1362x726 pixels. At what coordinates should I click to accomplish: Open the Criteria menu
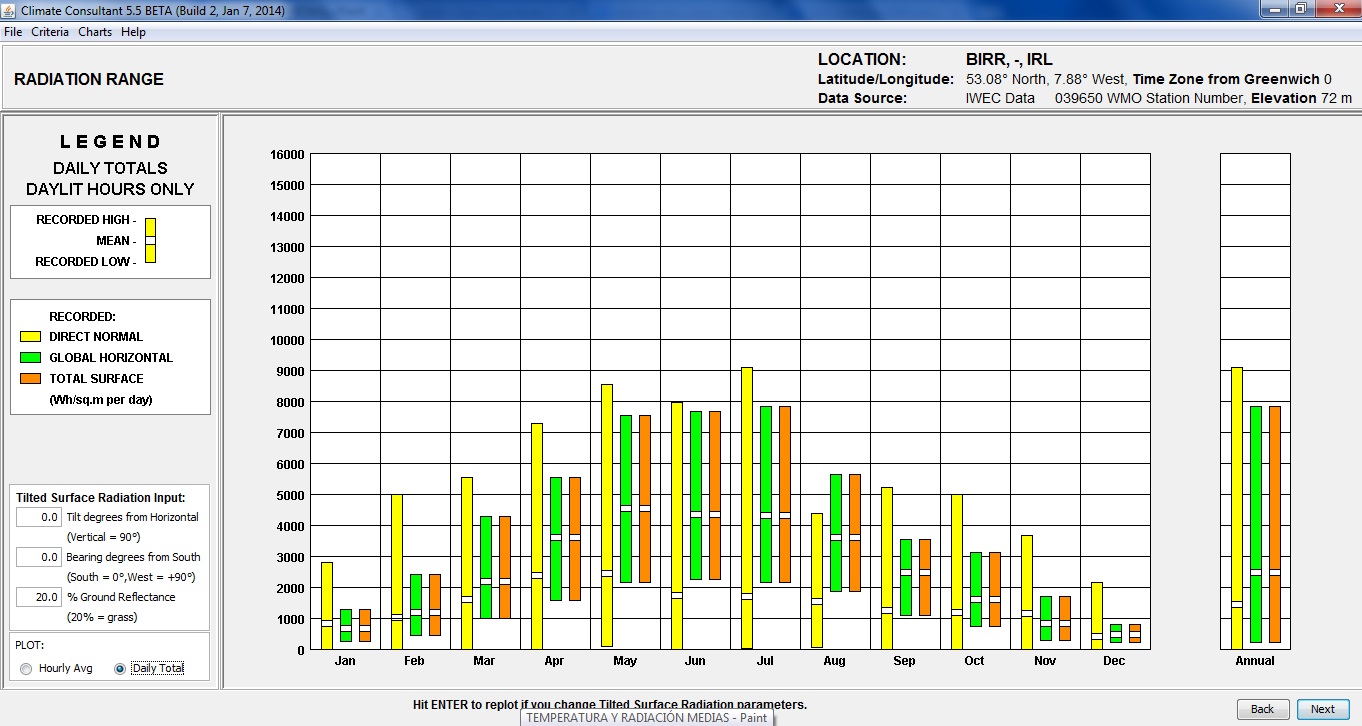(x=50, y=32)
